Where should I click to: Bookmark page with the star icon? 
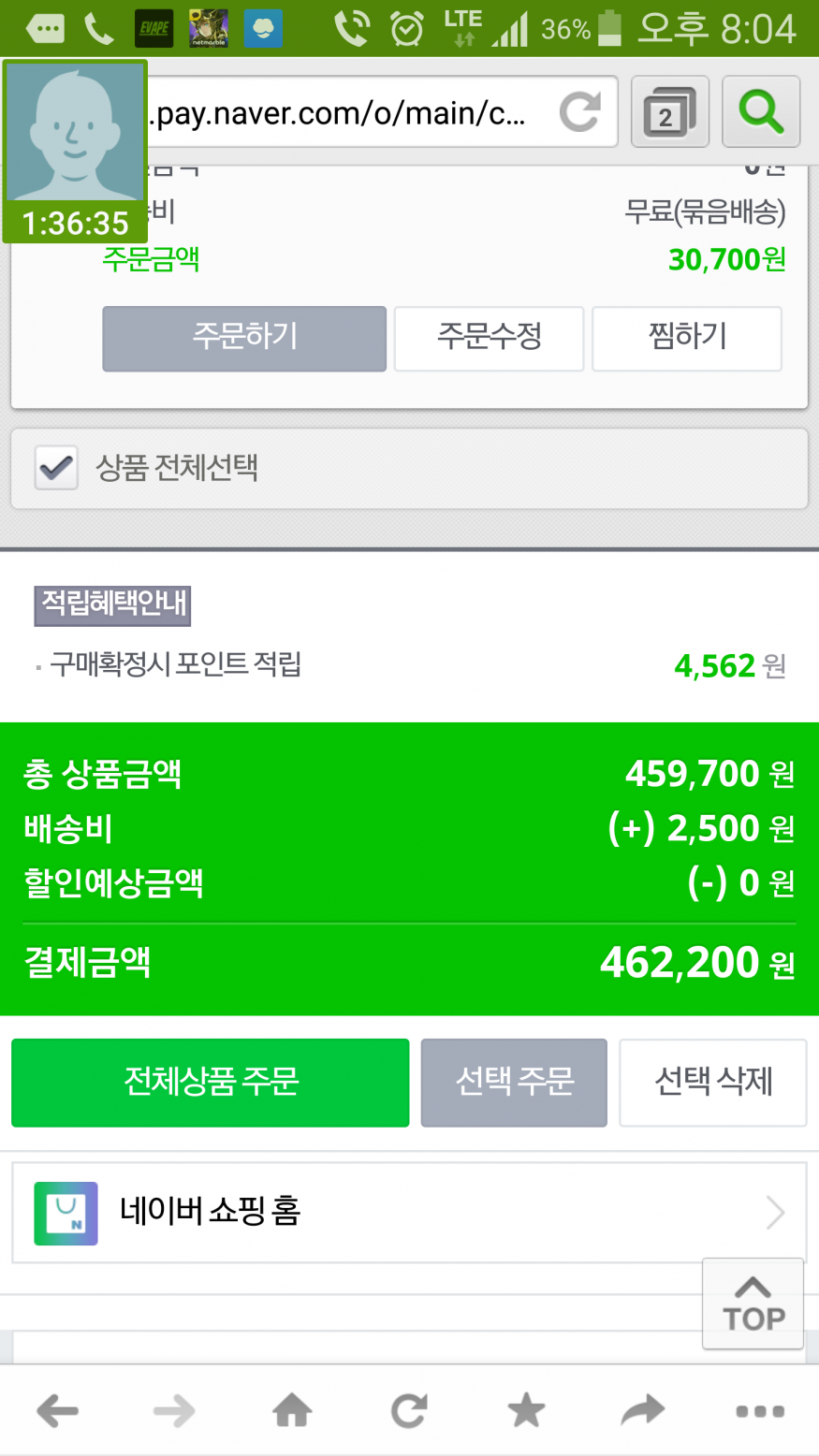526,1411
